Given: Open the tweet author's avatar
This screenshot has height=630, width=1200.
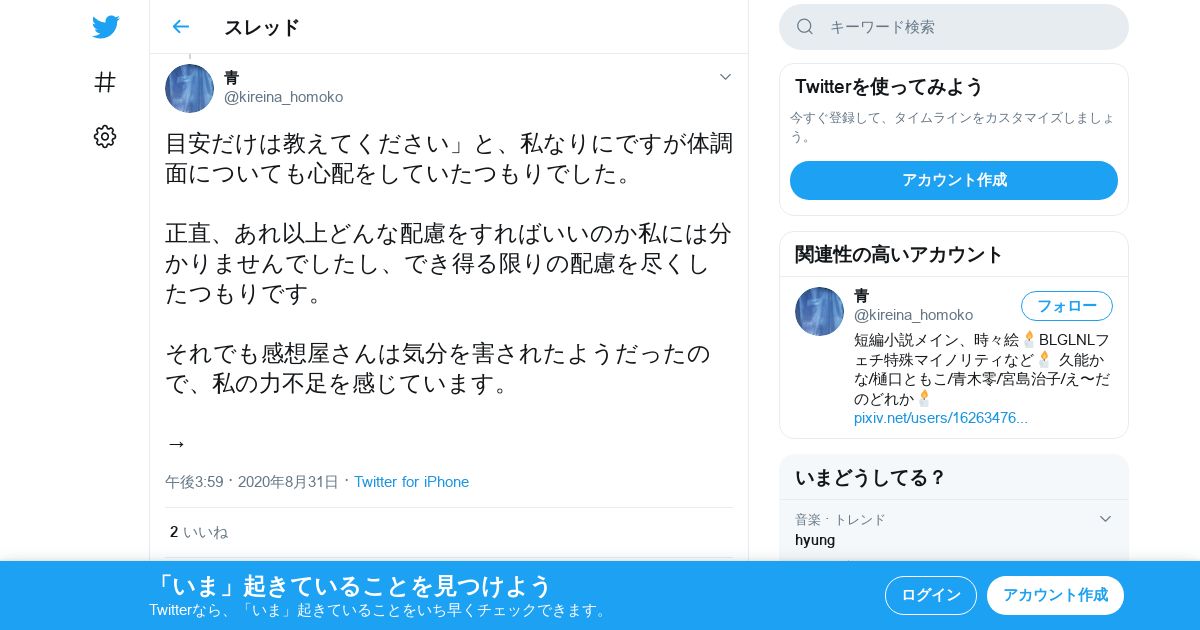Looking at the screenshot, I should click(x=189, y=88).
